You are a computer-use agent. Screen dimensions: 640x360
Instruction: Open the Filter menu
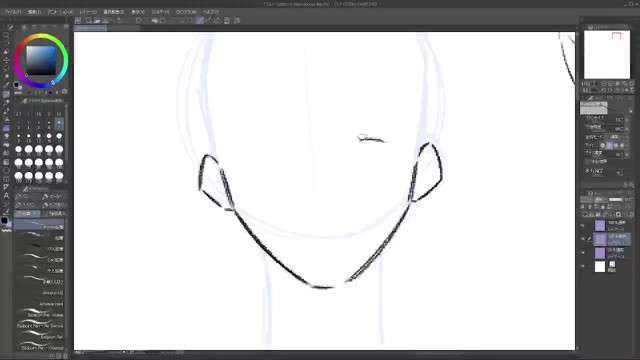click(160, 12)
